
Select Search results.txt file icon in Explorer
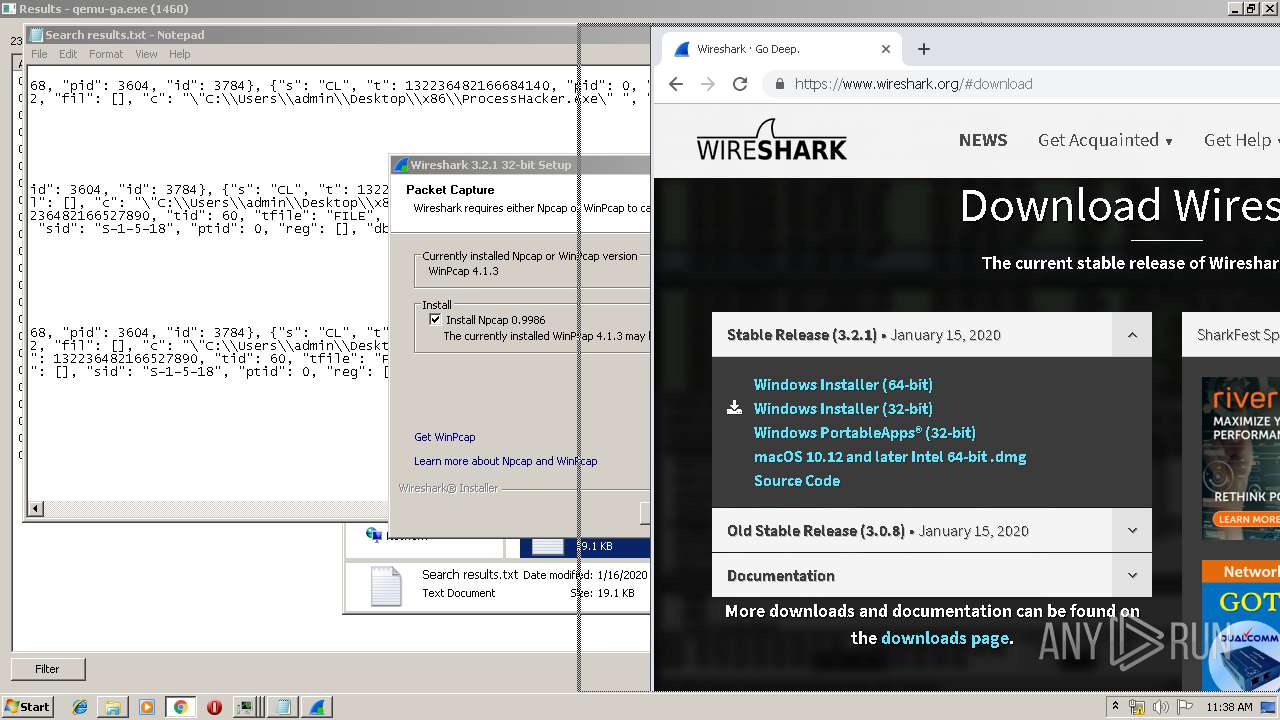coord(386,586)
